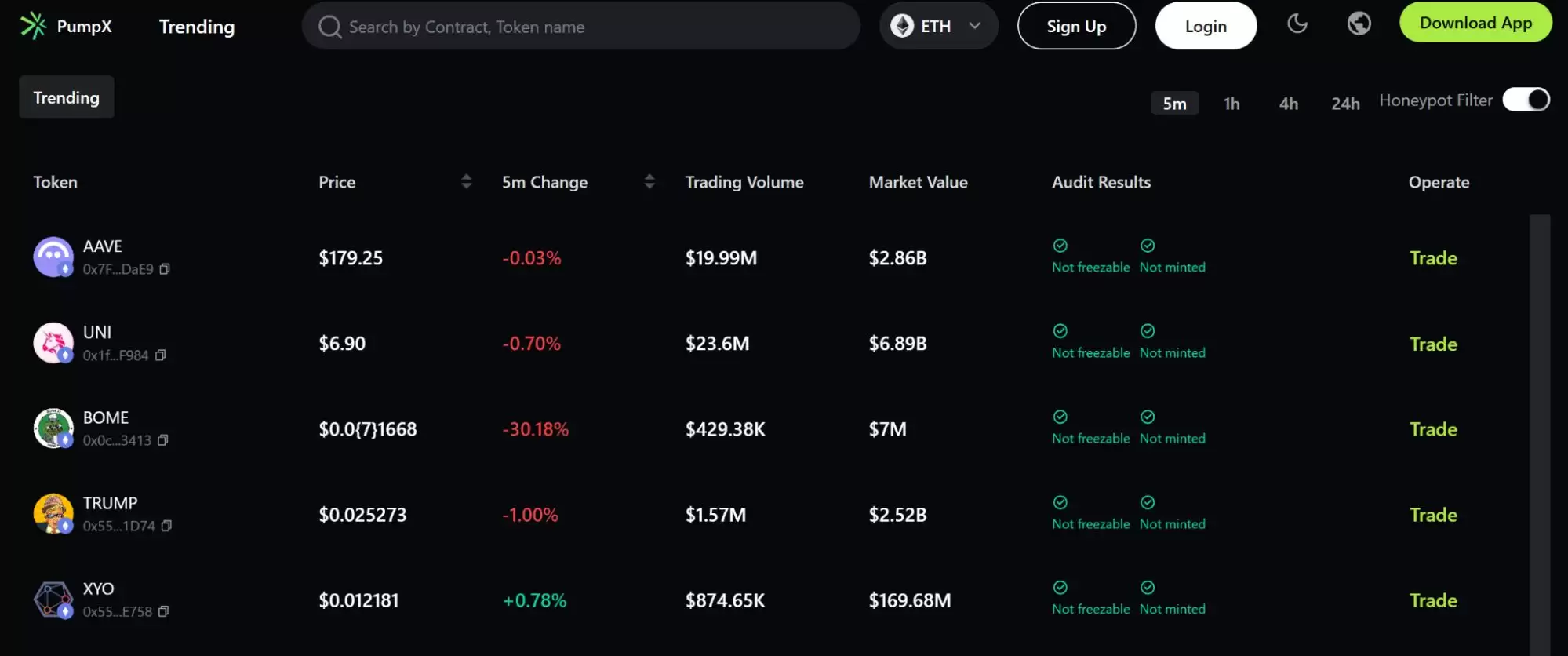Screen dimensions: 1568x656
Task: Toggle dark mode moon icon
Action: 1297,24
